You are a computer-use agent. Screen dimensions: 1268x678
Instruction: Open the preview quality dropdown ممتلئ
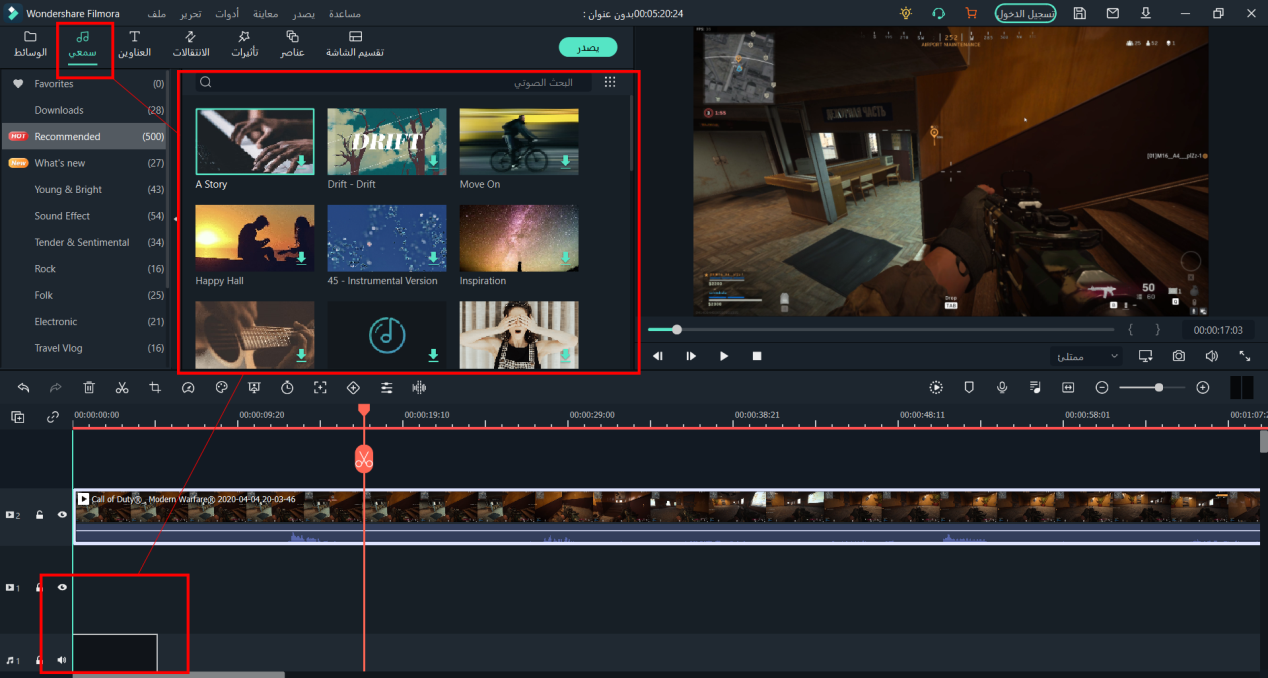[1086, 356]
